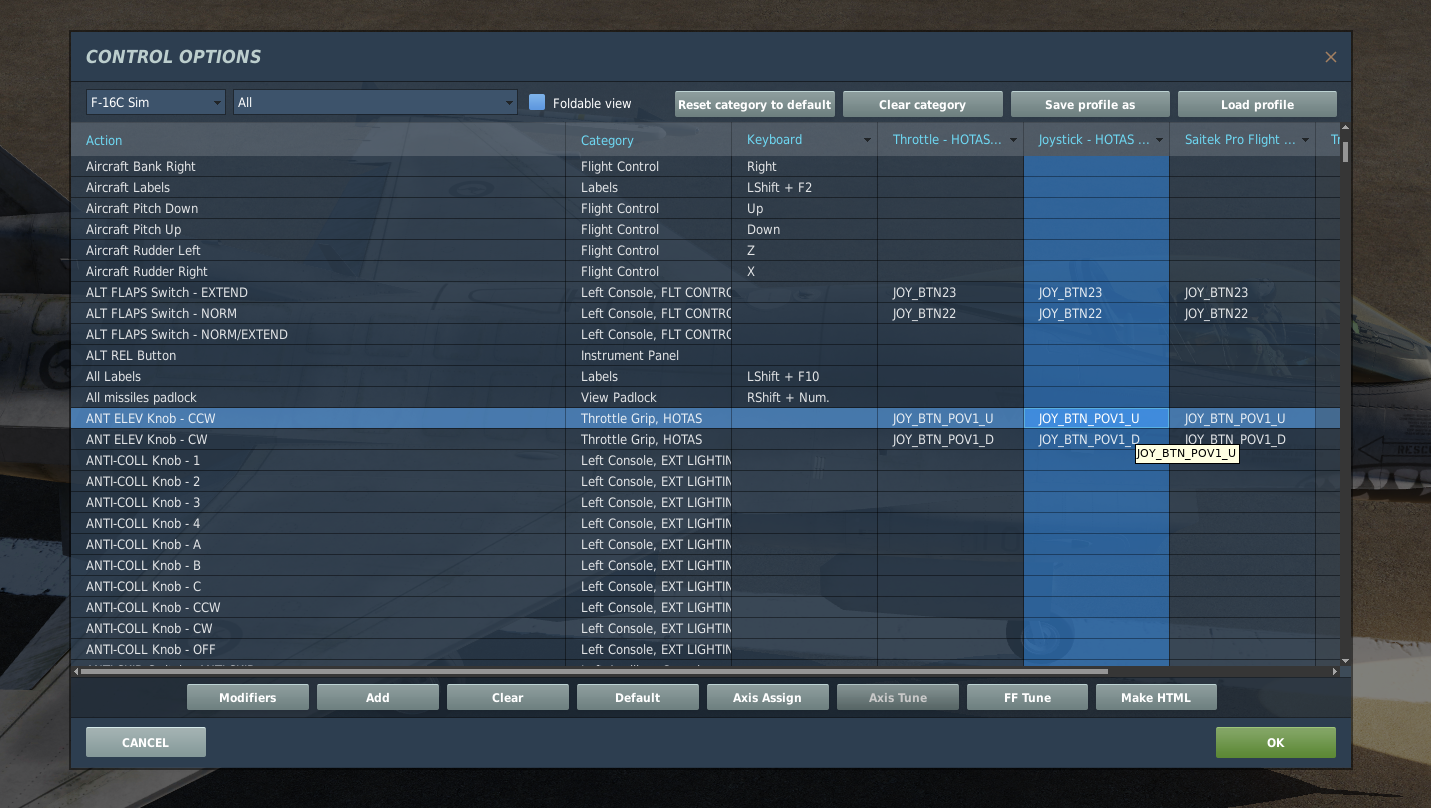Click Saitek JOY_BTN22 cell for ALT FLAPS NORM
The height and width of the screenshot is (808, 1431).
point(1242,313)
